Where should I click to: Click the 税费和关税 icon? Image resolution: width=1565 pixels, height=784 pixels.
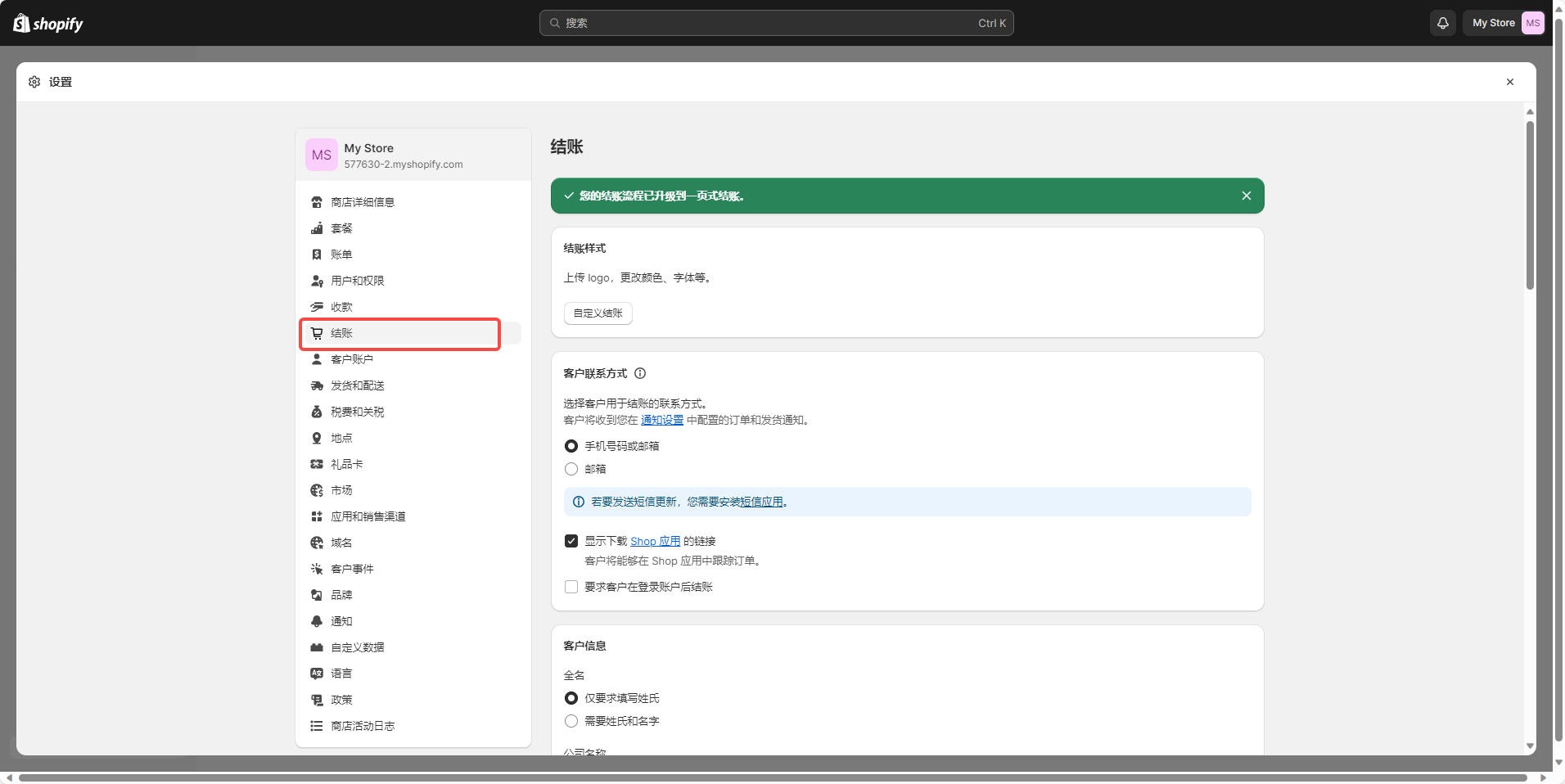317,412
